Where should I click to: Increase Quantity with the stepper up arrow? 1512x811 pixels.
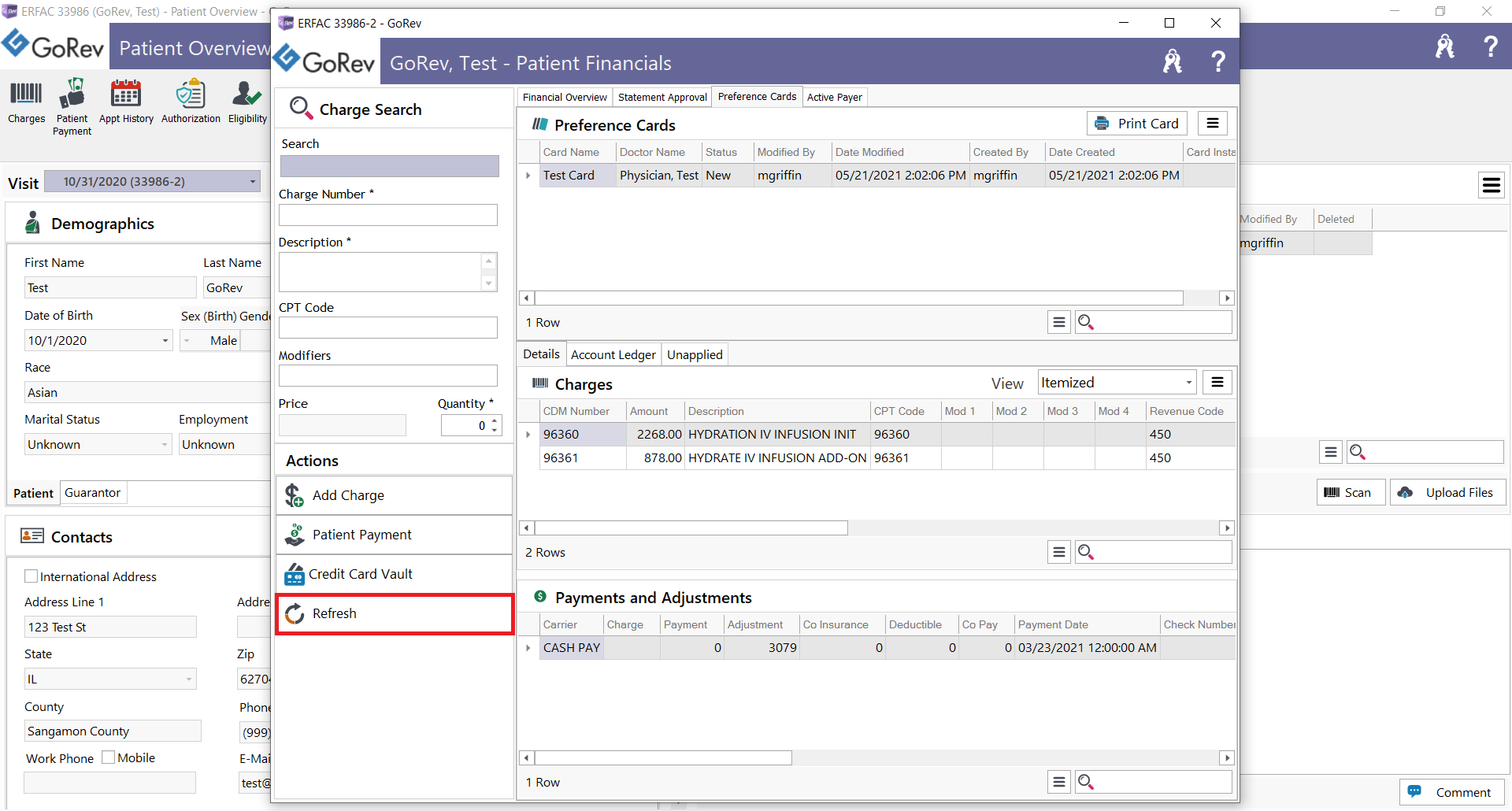[x=495, y=421]
